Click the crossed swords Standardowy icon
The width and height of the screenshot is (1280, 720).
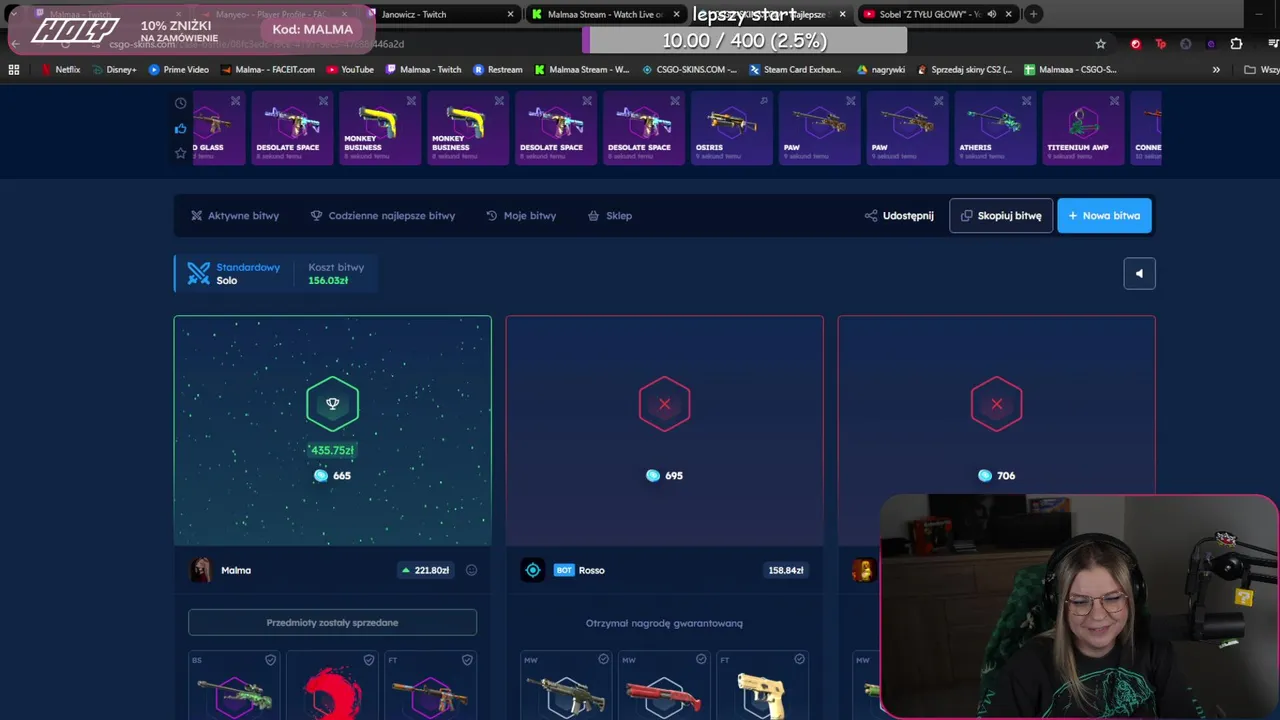(199, 273)
